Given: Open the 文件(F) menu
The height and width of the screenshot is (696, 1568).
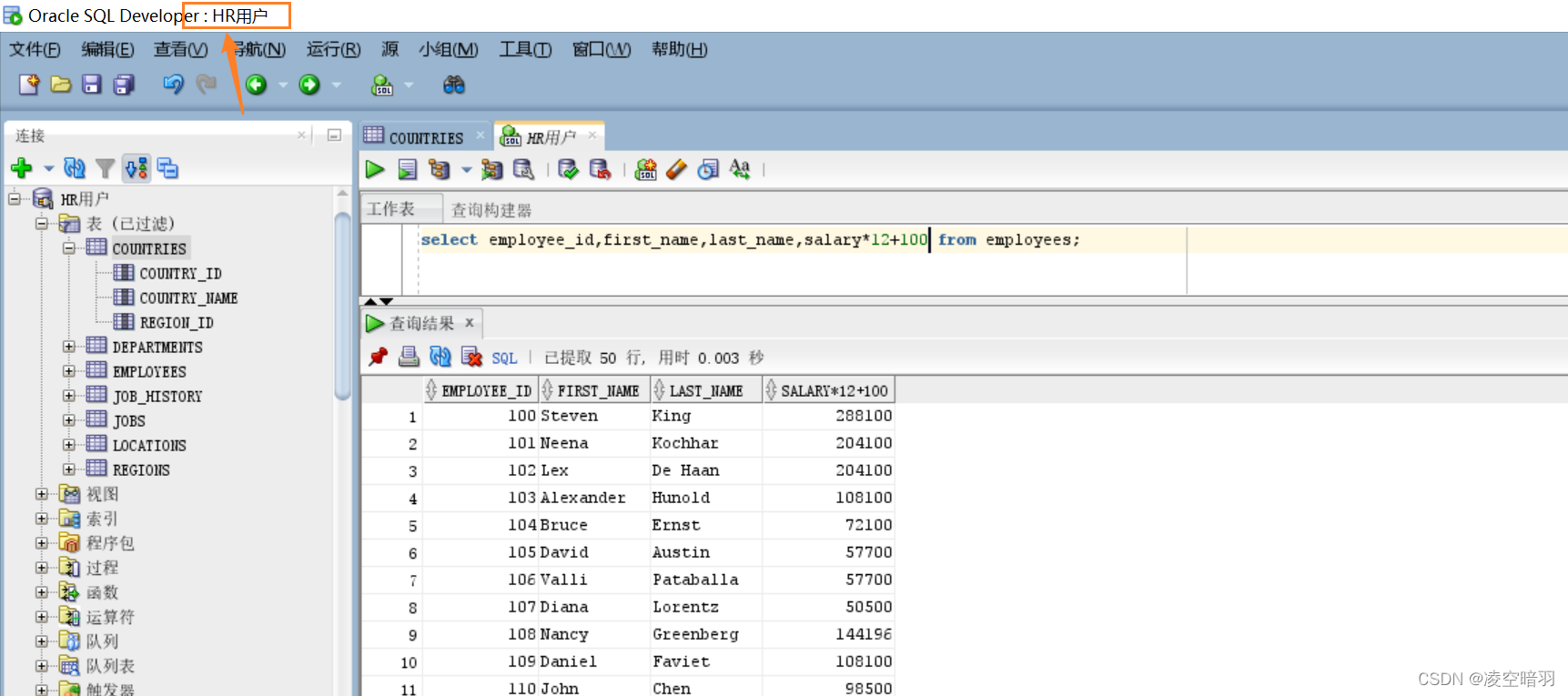Looking at the screenshot, I should click(35, 49).
